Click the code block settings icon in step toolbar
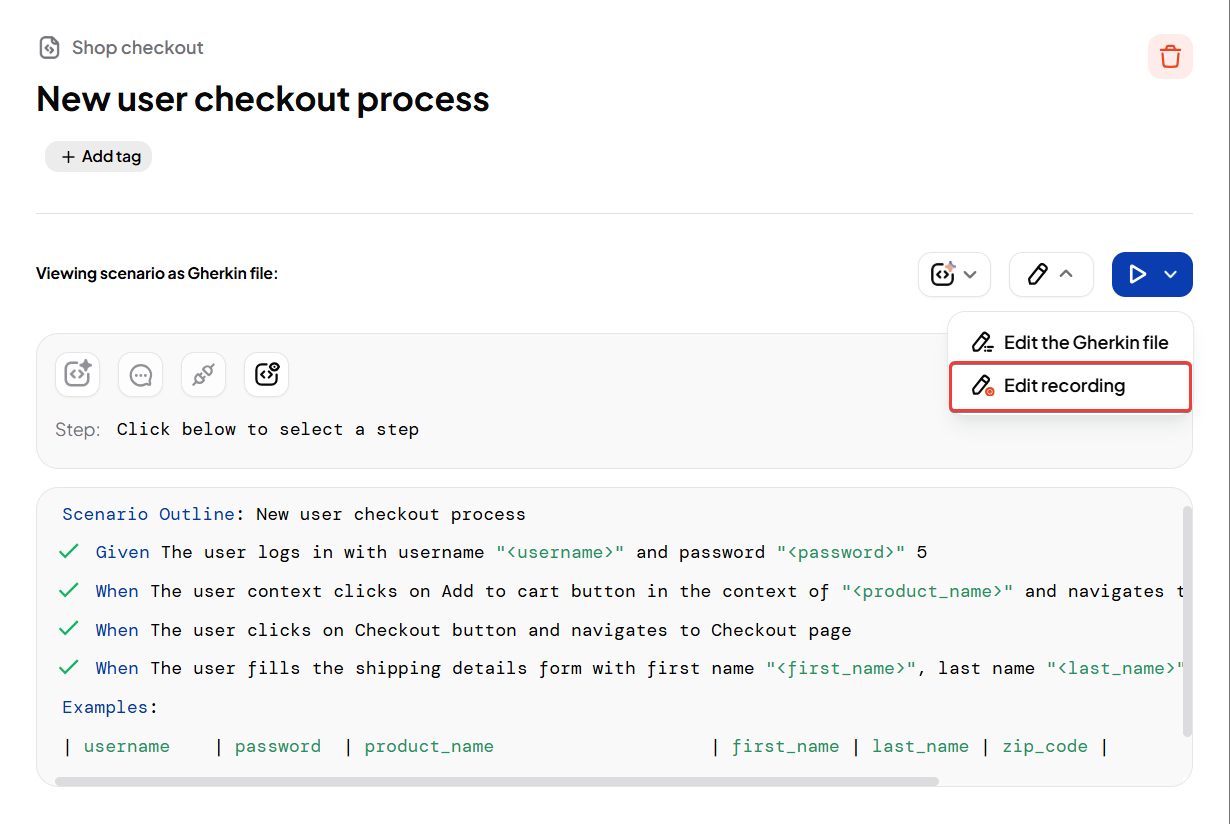Image resolution: width=1230 pixels, height=824 pixels. click(266, 374)
